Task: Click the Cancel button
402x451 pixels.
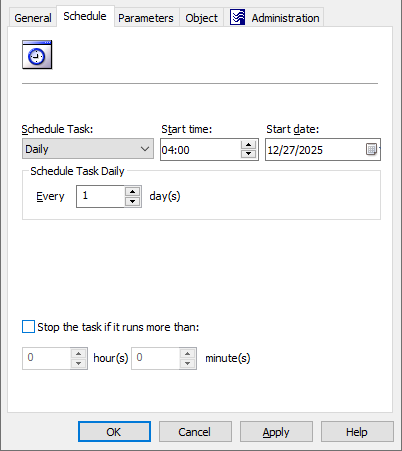Action: click(x=195, y=432)
